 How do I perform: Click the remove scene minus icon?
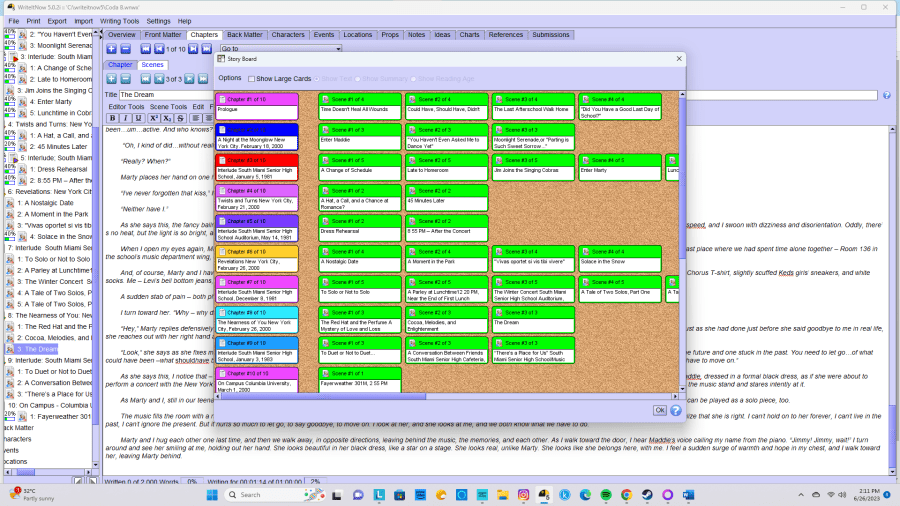click(x=126, y=79)
